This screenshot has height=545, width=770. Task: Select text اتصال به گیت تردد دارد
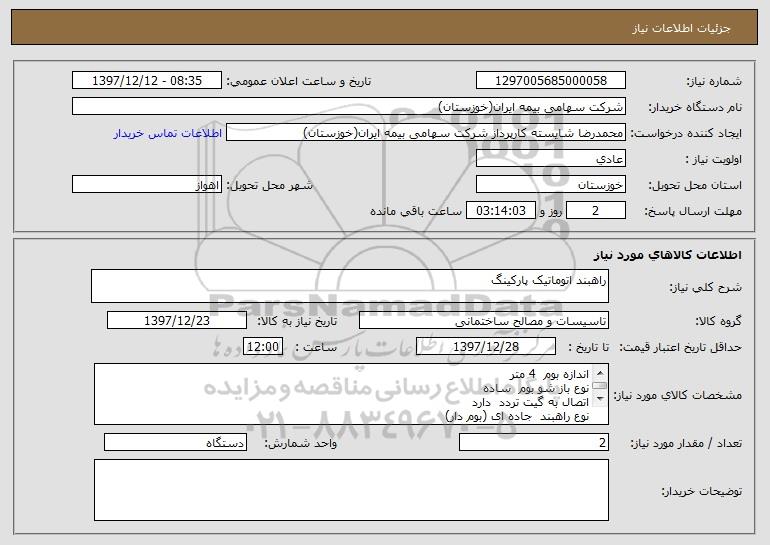coord(530,402)
